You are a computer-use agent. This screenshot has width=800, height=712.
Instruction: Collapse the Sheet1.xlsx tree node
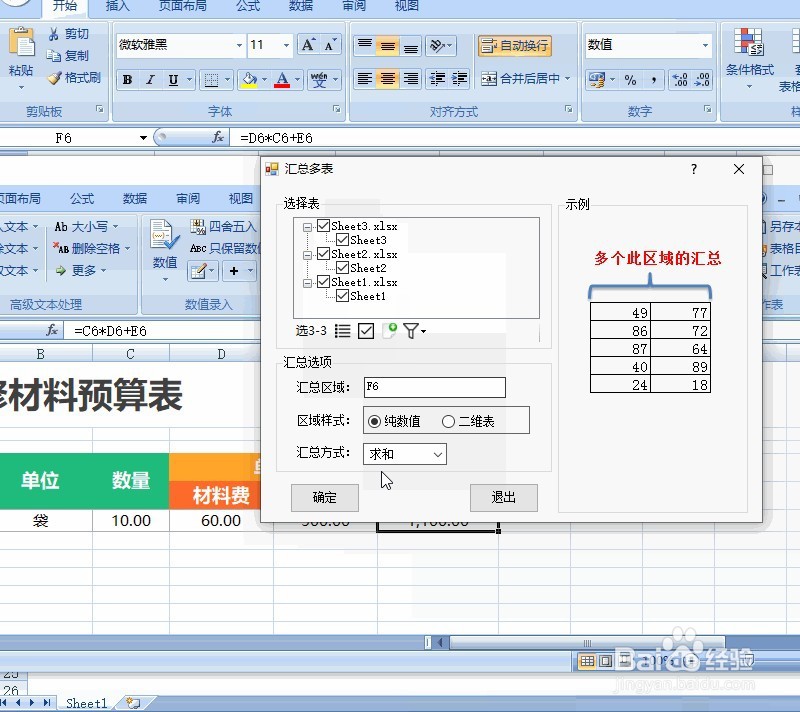coord(307,283)
